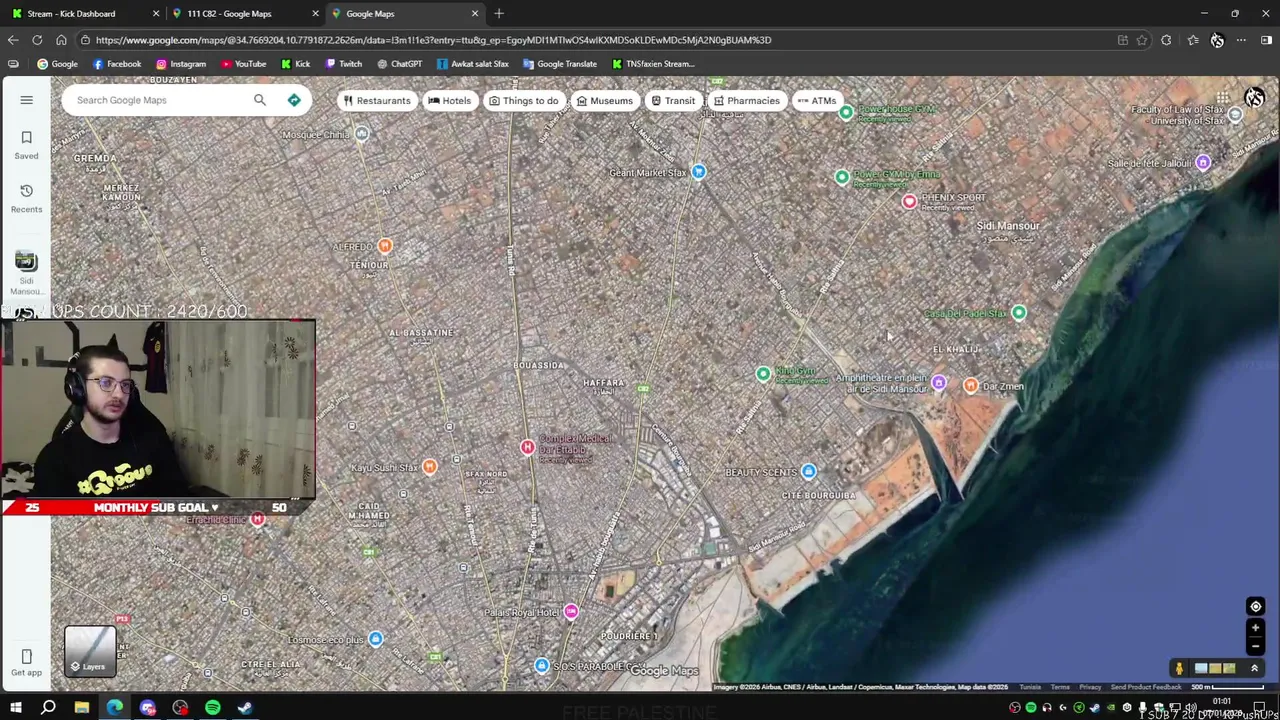
Task: Open Google apps grid
Action: 1223,98
